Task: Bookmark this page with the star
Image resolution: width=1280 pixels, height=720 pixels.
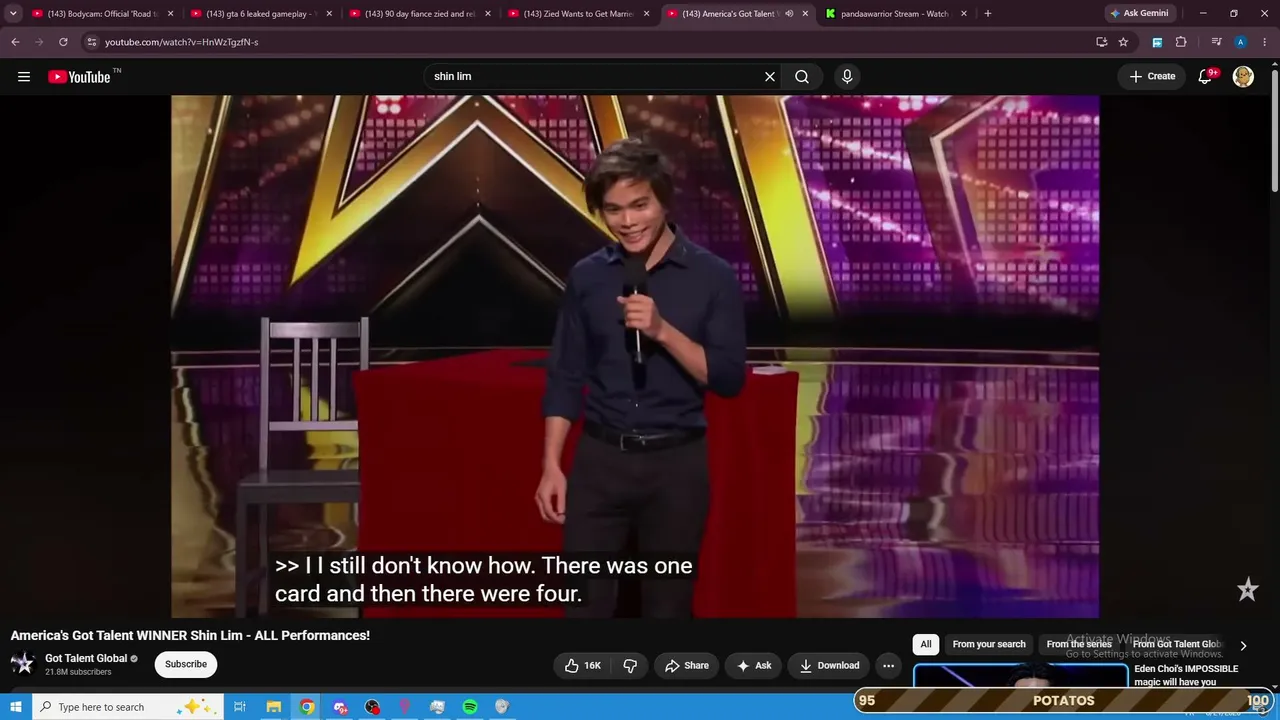Action: (x=1123, y=42)
